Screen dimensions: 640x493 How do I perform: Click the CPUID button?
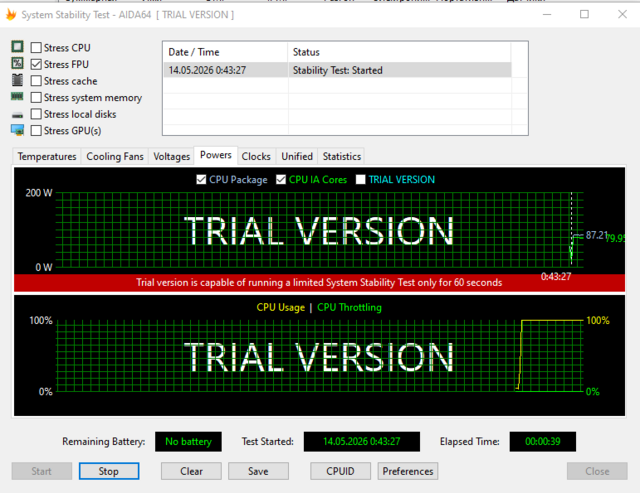click(340, 471)
